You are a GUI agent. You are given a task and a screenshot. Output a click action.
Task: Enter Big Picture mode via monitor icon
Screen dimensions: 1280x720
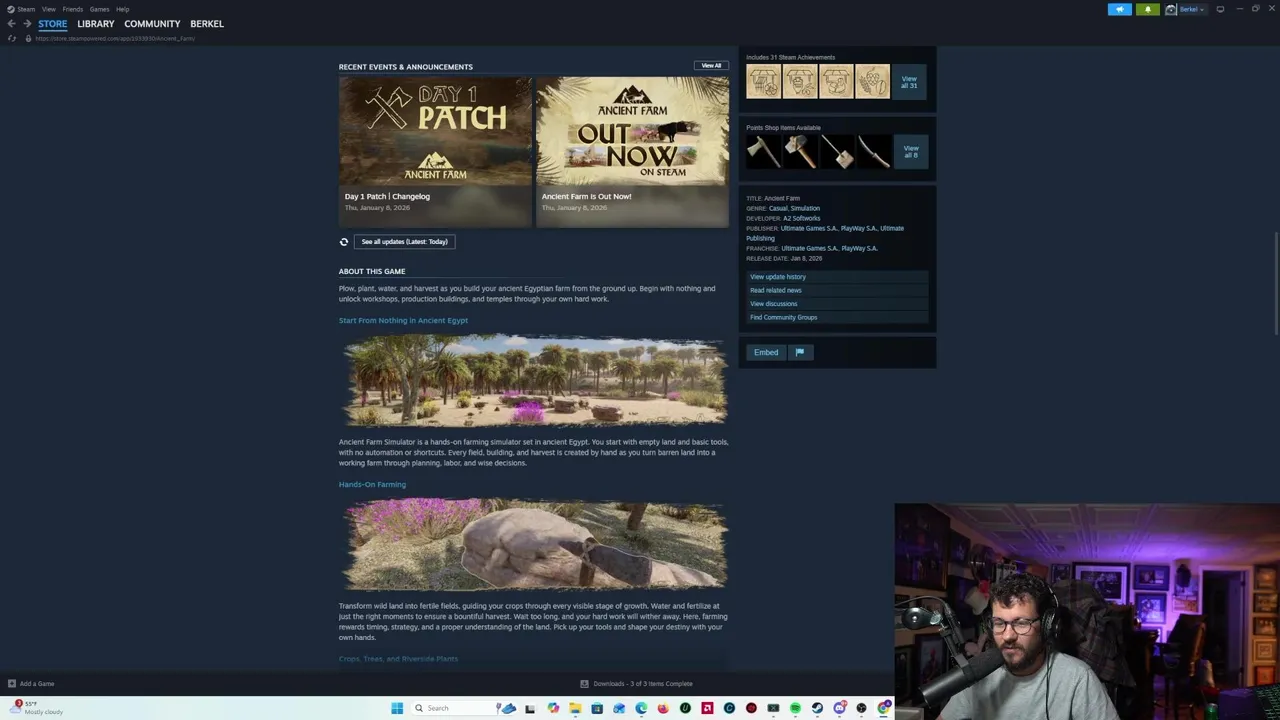pyautogui.click(x=1220, y=9)
